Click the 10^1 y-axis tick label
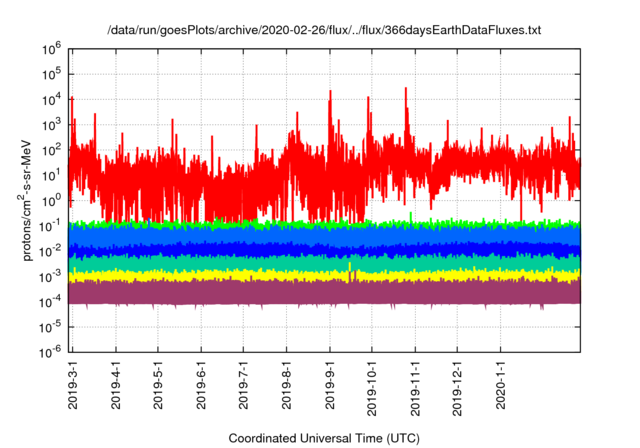Viewport: 640px width, 448px height. (x=51, y=175)
